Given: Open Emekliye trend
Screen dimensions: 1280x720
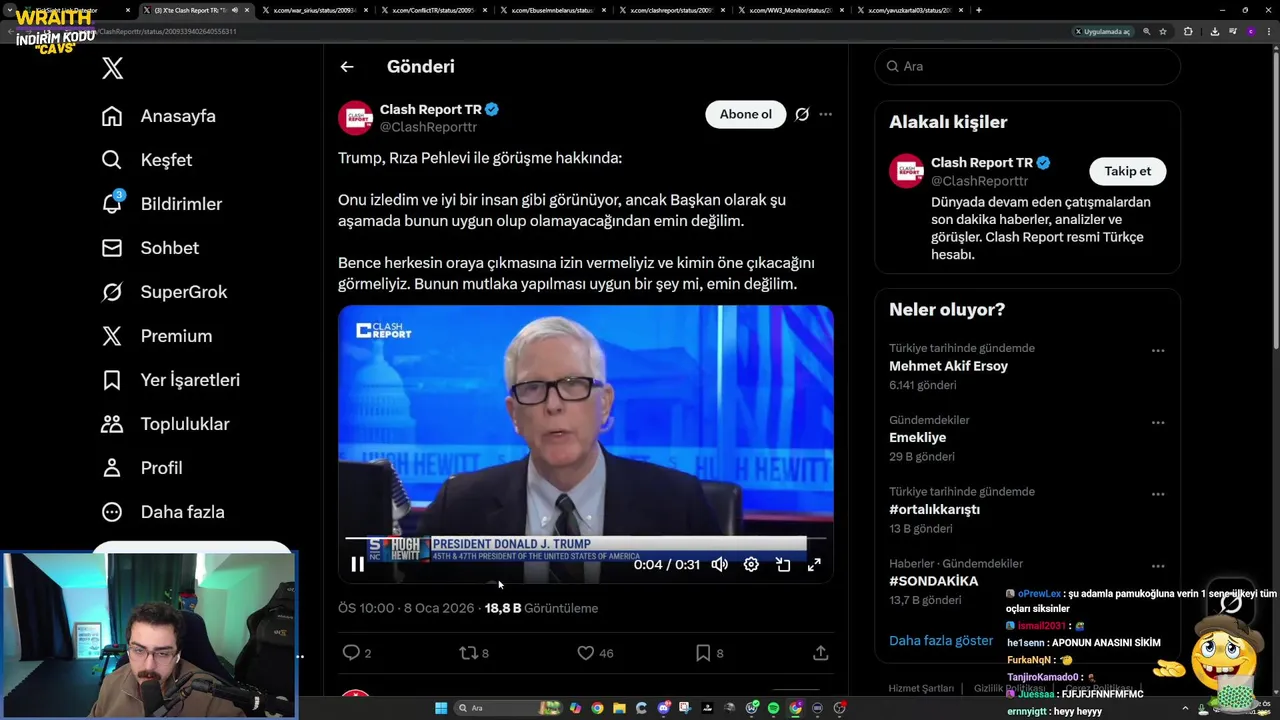Looking at the screenshot, I should [917, 438].
